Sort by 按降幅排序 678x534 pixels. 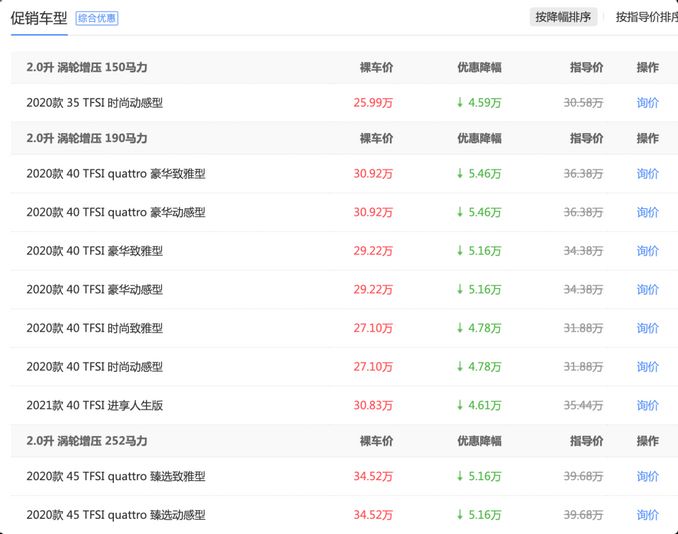pos(563,17)
